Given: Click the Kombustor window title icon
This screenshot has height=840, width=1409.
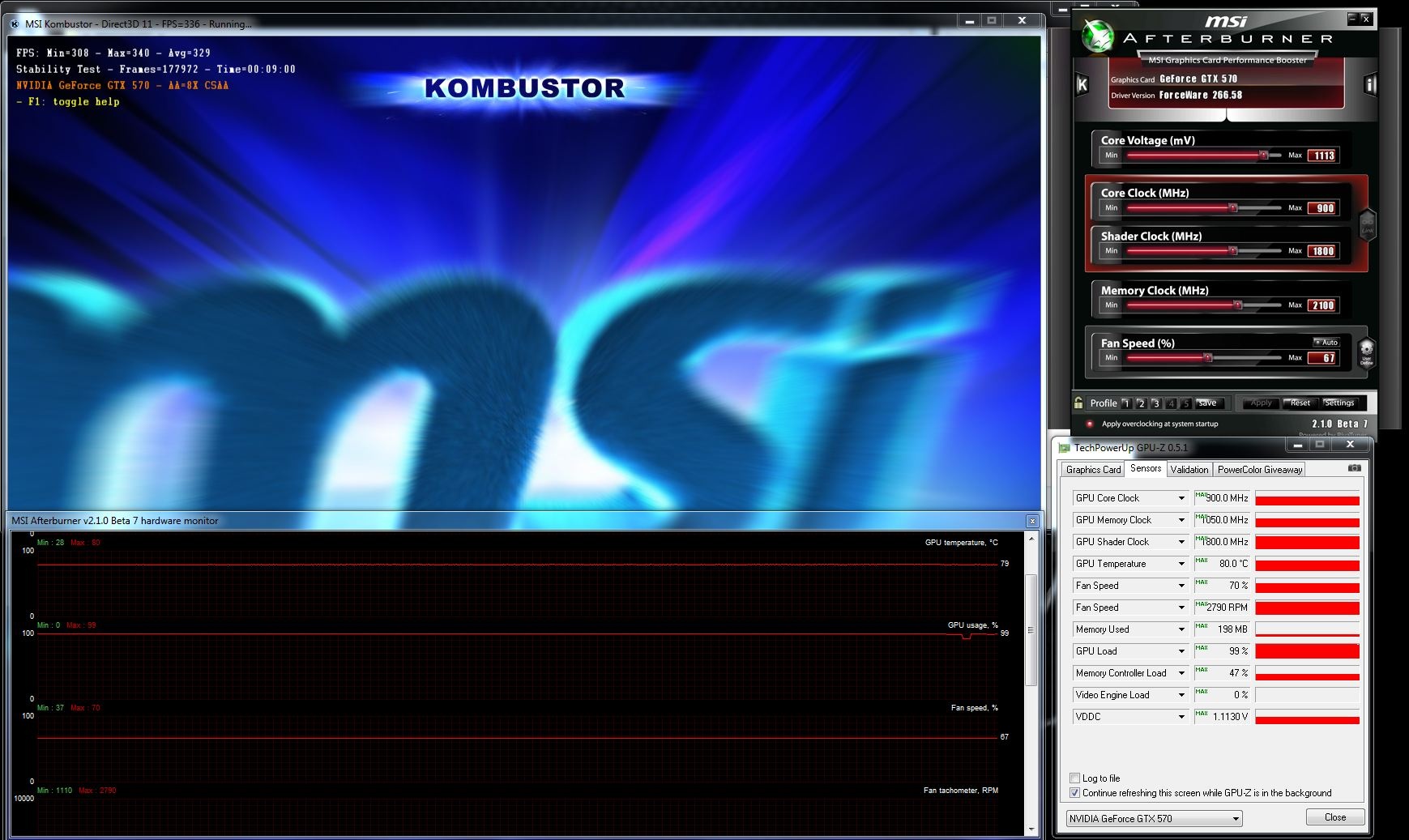Looking at the screenshot, I should click(15, 23).
